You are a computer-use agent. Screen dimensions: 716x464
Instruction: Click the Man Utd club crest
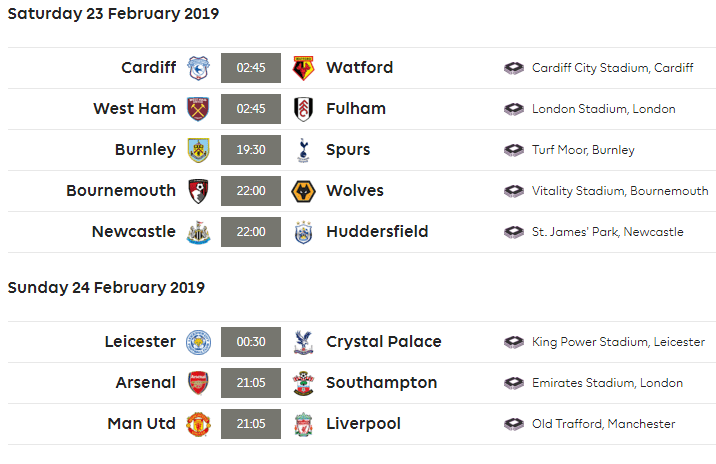(197, 424)
